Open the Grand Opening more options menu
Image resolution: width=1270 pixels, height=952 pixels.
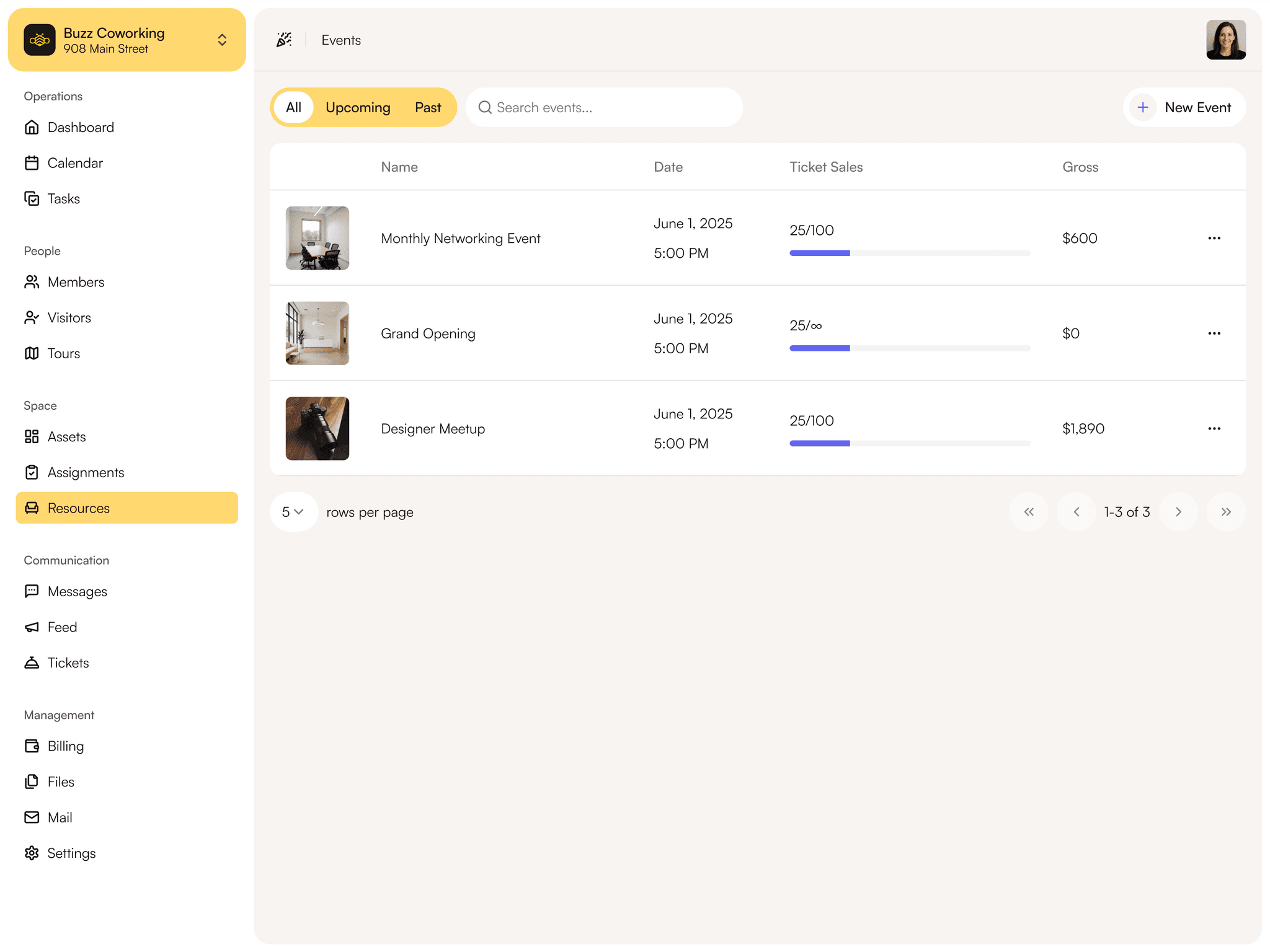[x=1214, y=333]
